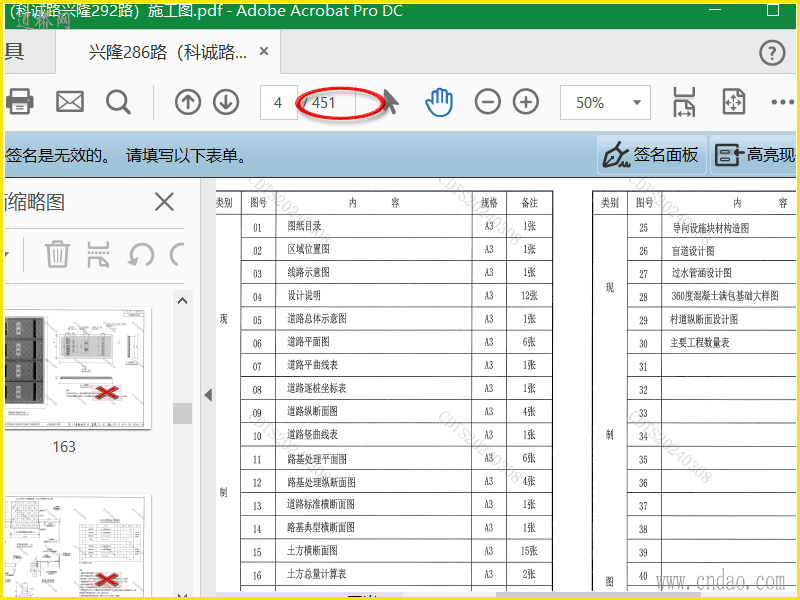The height and width of the screenshot is (600, 800).
Task: Click the 道路纵断面图 table entry
Action: point(312,412)
